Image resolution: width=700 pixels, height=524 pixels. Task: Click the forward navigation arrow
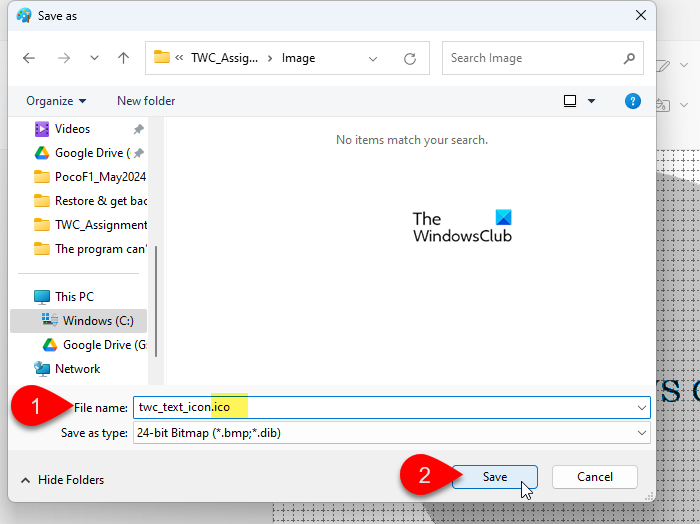coord(64,58)
